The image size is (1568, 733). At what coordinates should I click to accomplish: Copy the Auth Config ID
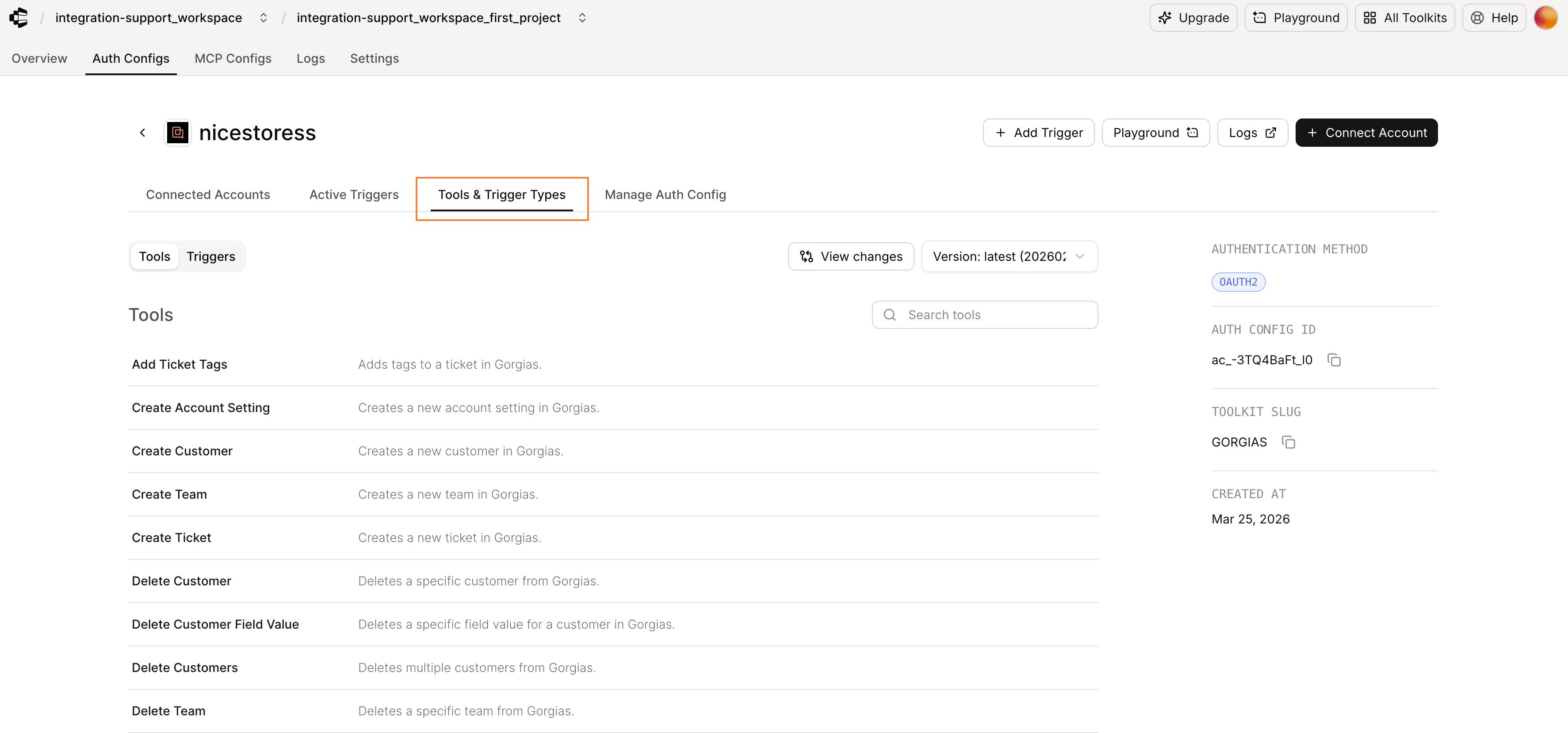[1334, 360]
